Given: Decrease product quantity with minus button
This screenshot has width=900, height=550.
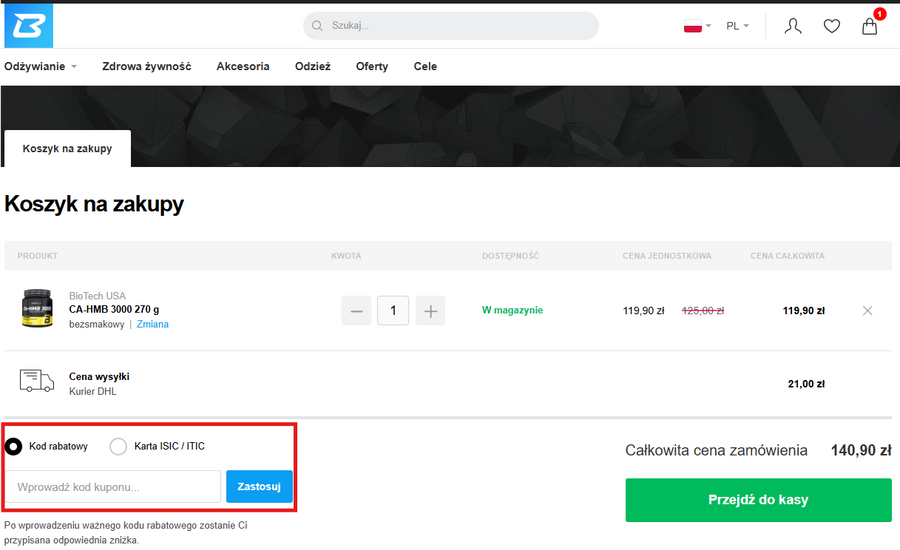Looking at the screenshot, I should tap(356, 311).
